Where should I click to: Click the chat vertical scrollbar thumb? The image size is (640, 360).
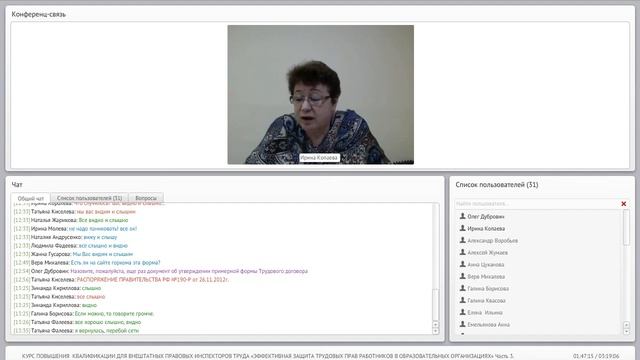click(x=436, y=304)
